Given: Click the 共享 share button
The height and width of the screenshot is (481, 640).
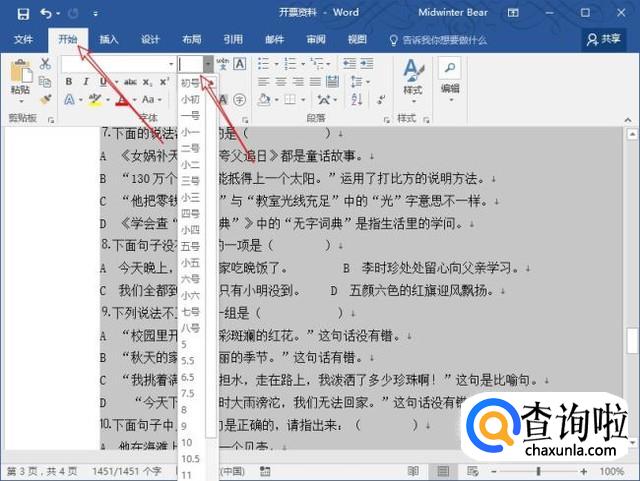Looking at the screenshot, I should (x=604, y=40).
